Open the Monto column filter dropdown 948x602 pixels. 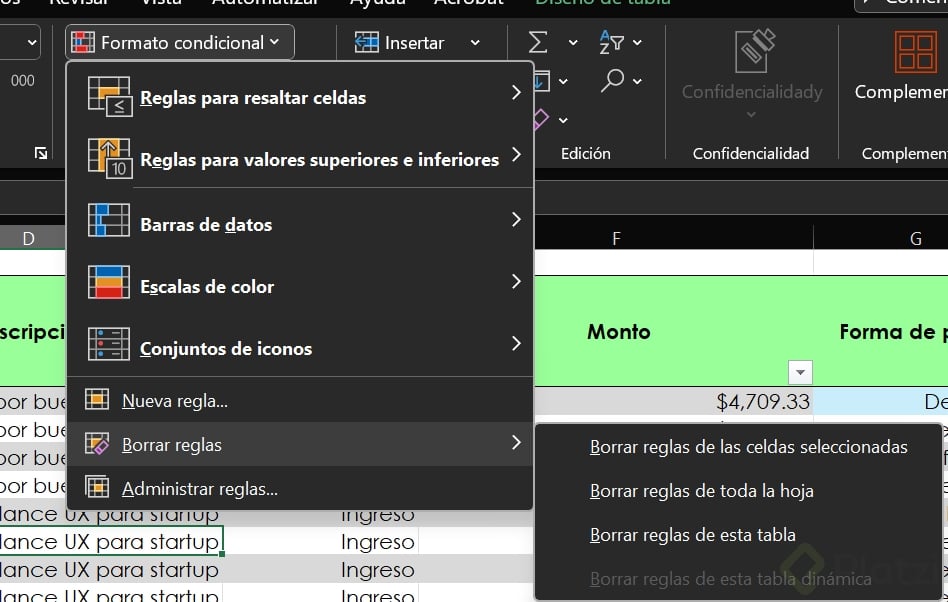tap(800, 372)
